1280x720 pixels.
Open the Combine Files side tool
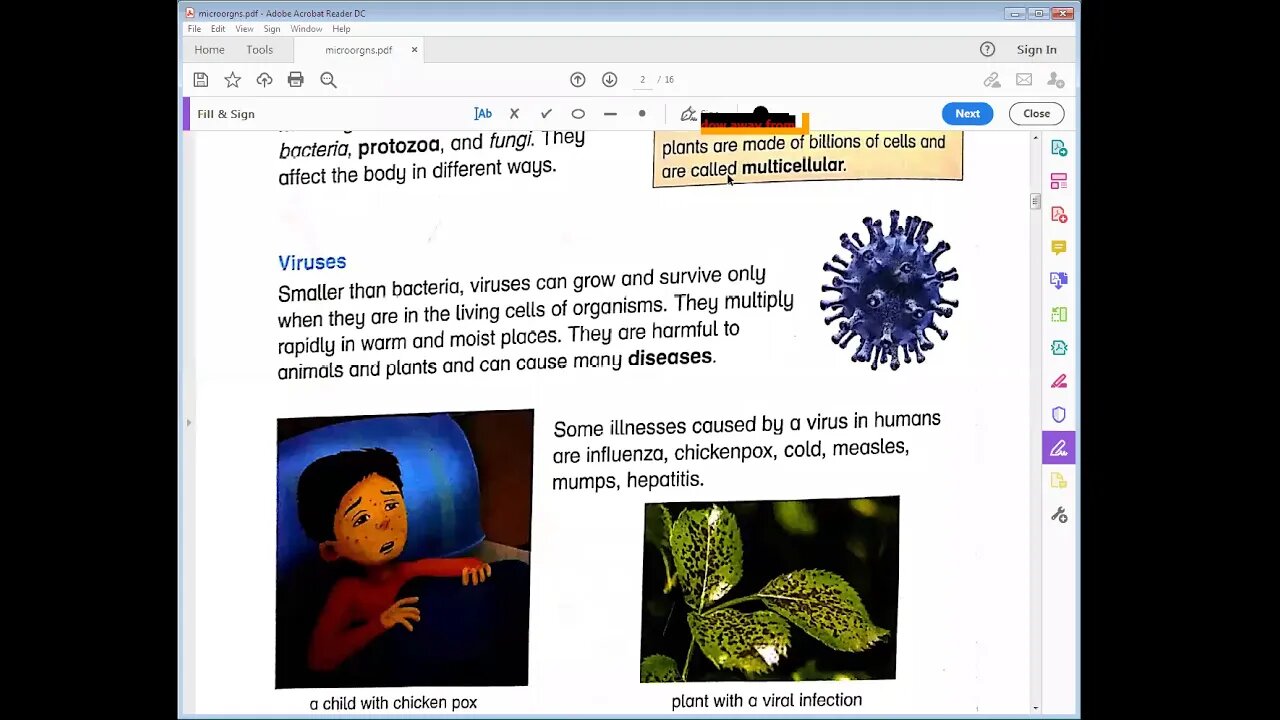(x=1059, y=281)
